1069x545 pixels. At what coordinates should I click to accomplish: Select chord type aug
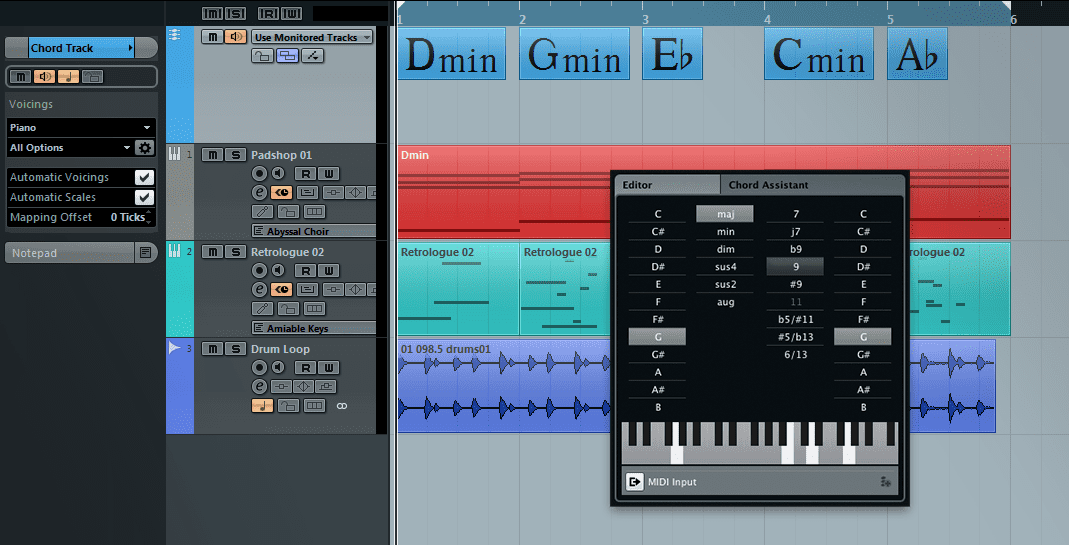tap(725, 302)
